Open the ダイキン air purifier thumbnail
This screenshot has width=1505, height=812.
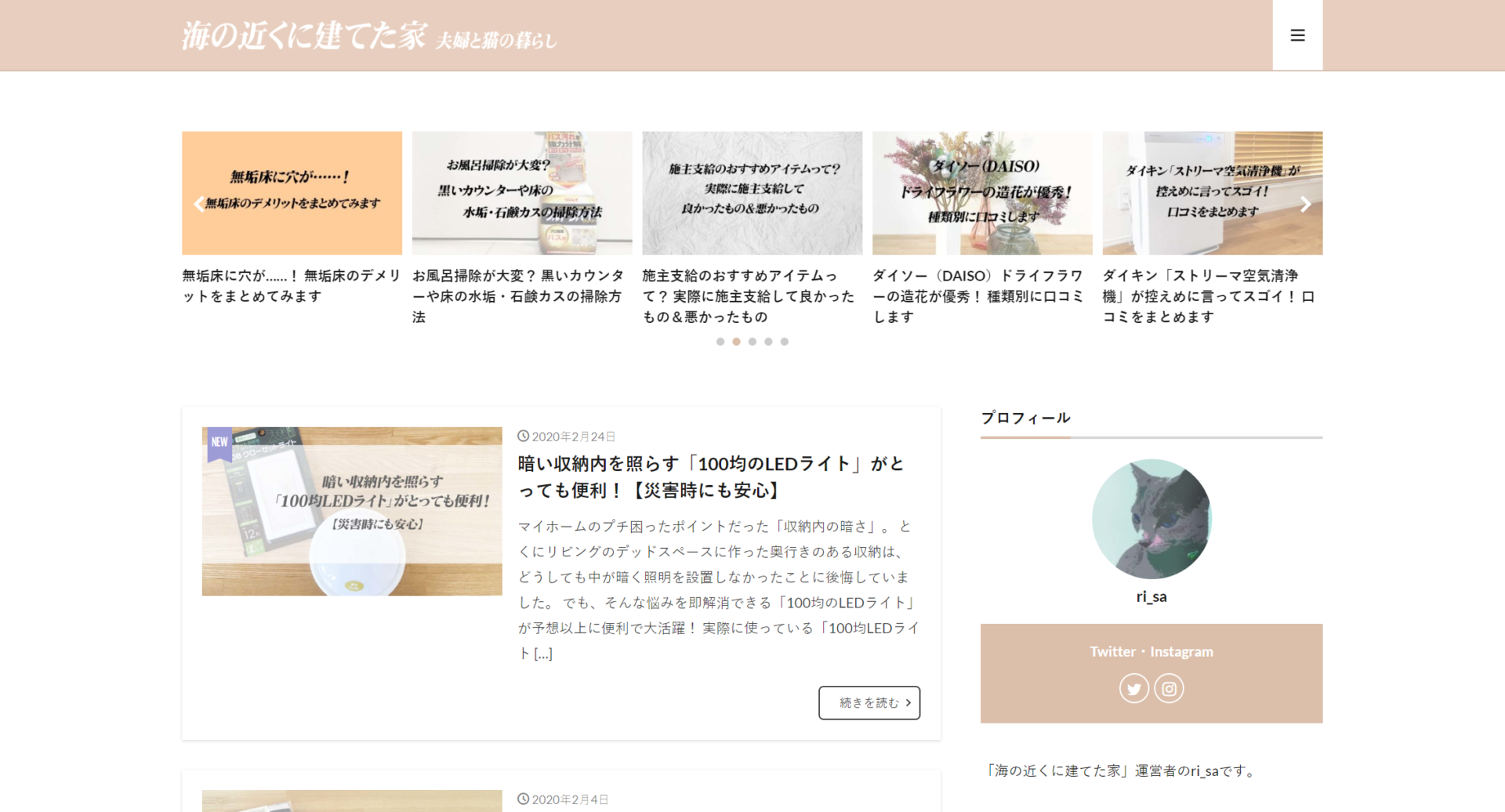click(1212, 193)
